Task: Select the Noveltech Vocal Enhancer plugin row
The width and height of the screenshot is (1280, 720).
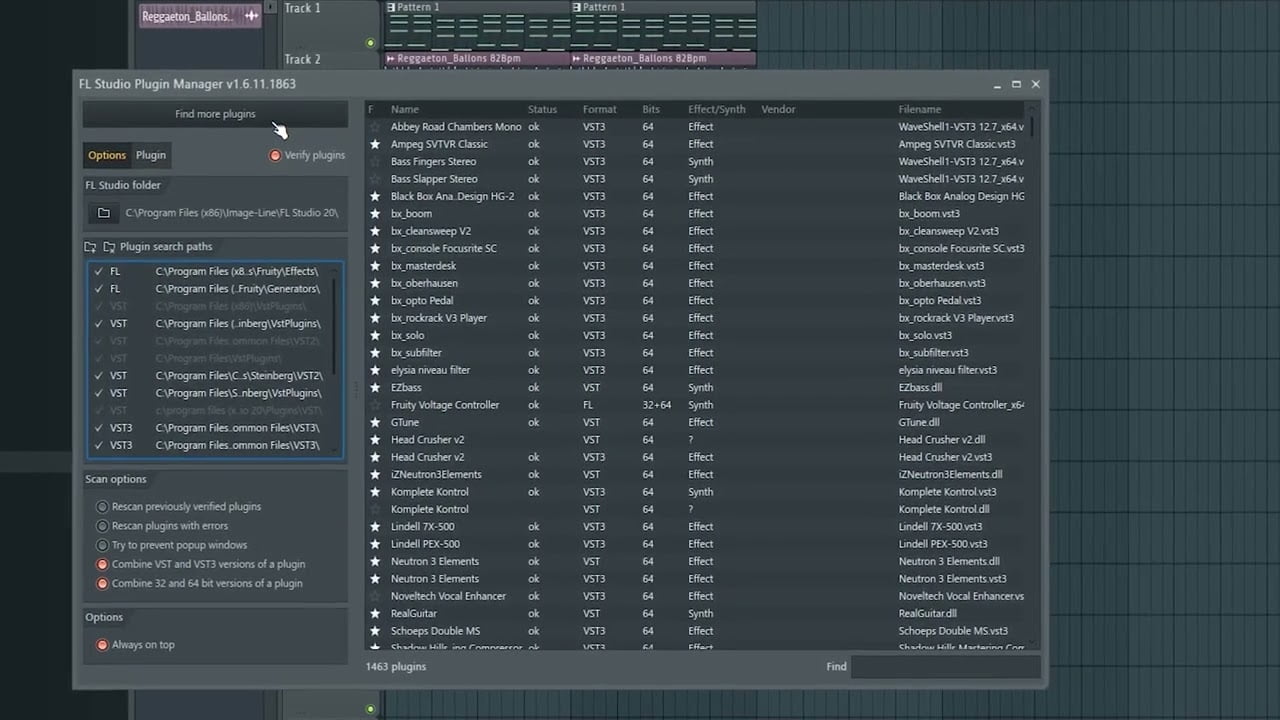Action: pyautogui.click(x=697, y=596)
